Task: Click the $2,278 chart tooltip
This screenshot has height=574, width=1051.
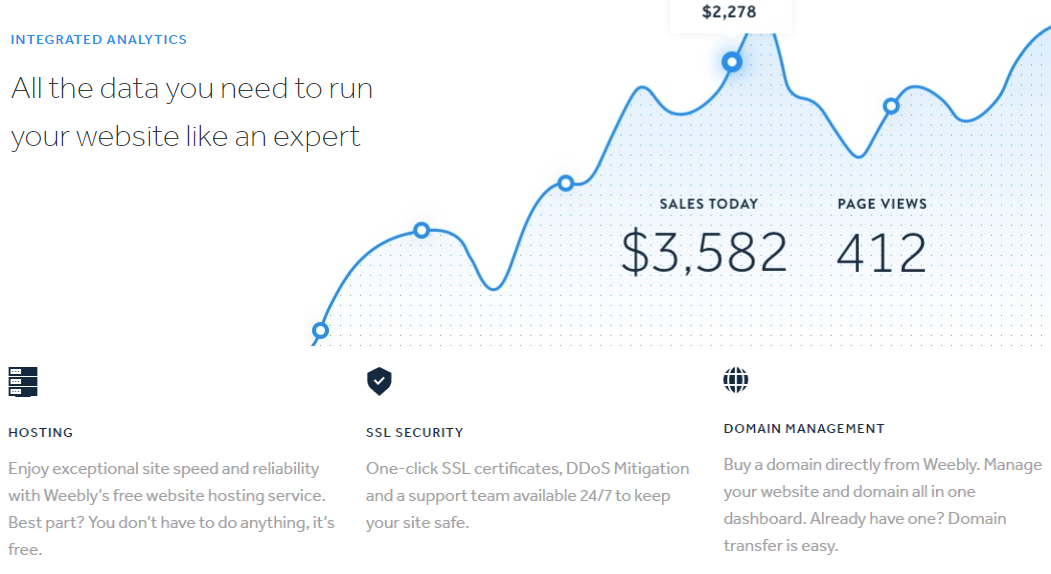Action: pos(730,13)
